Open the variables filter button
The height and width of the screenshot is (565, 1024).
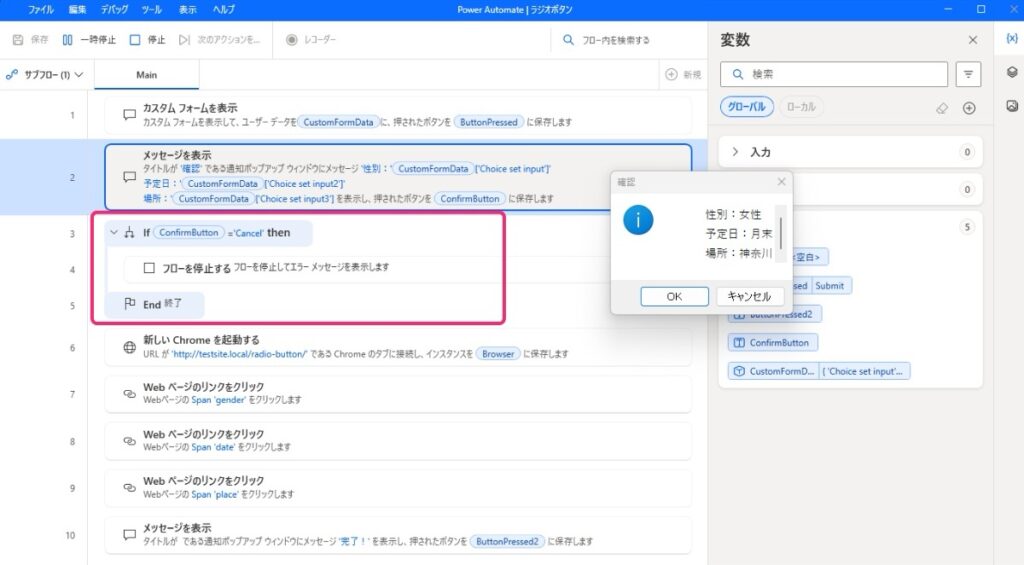pos(968,74)
